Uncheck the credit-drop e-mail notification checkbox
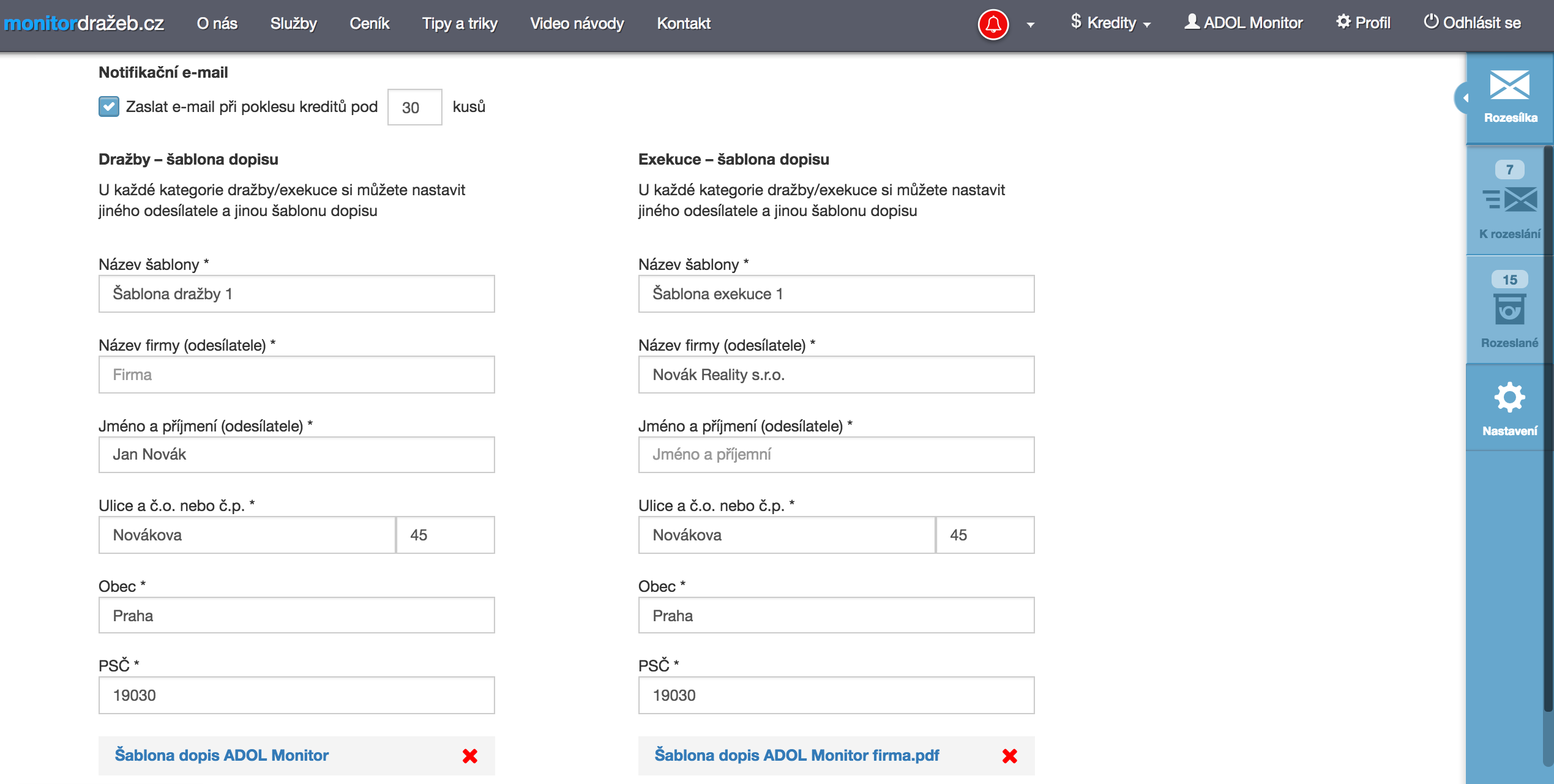1554x784 pixels. coord(109,106)
